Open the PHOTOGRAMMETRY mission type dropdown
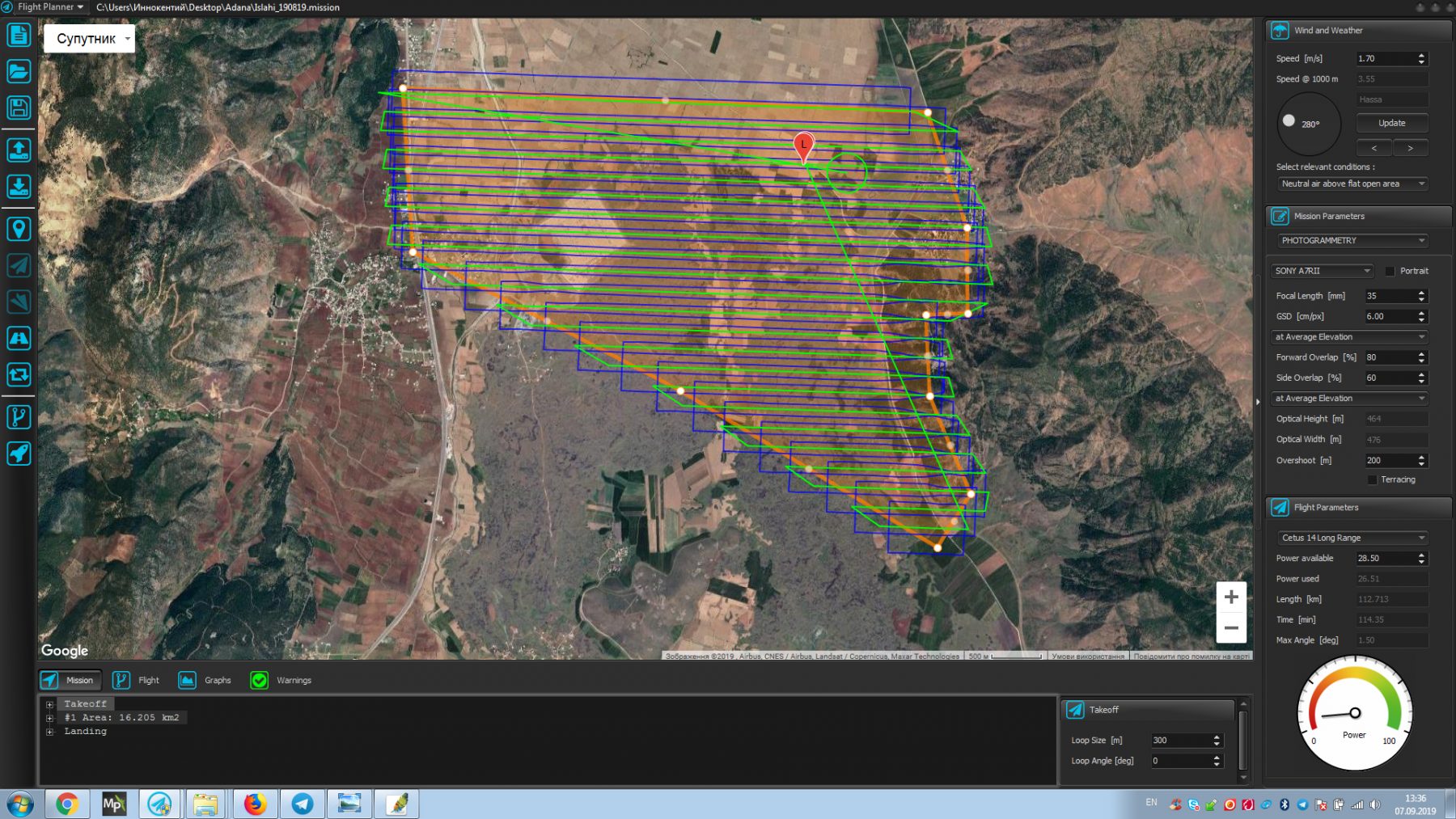This screenshot has width=1456, height=819. tap(1352, 241)
